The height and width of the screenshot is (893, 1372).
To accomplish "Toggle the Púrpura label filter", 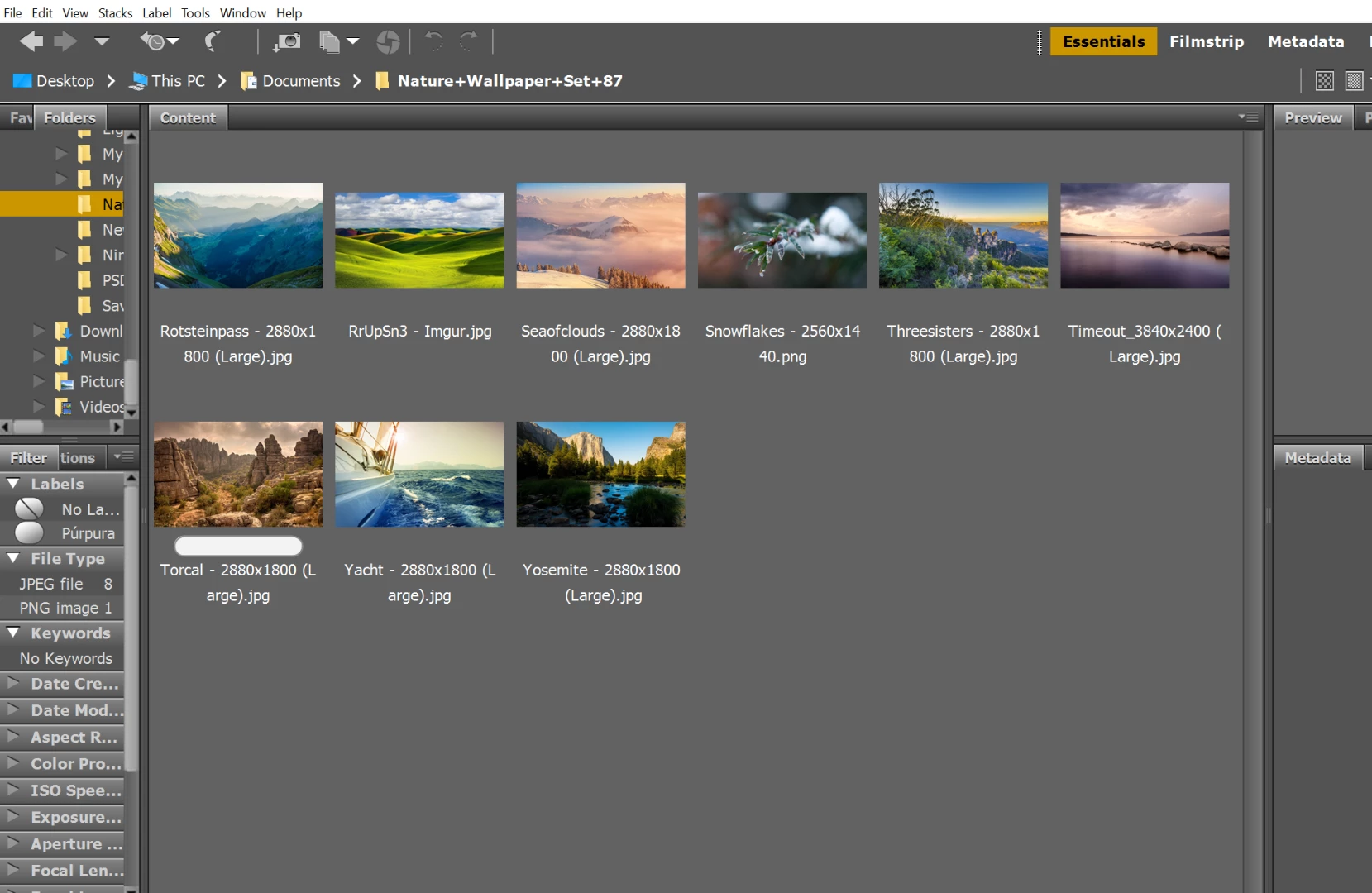I will pos(62,533).
